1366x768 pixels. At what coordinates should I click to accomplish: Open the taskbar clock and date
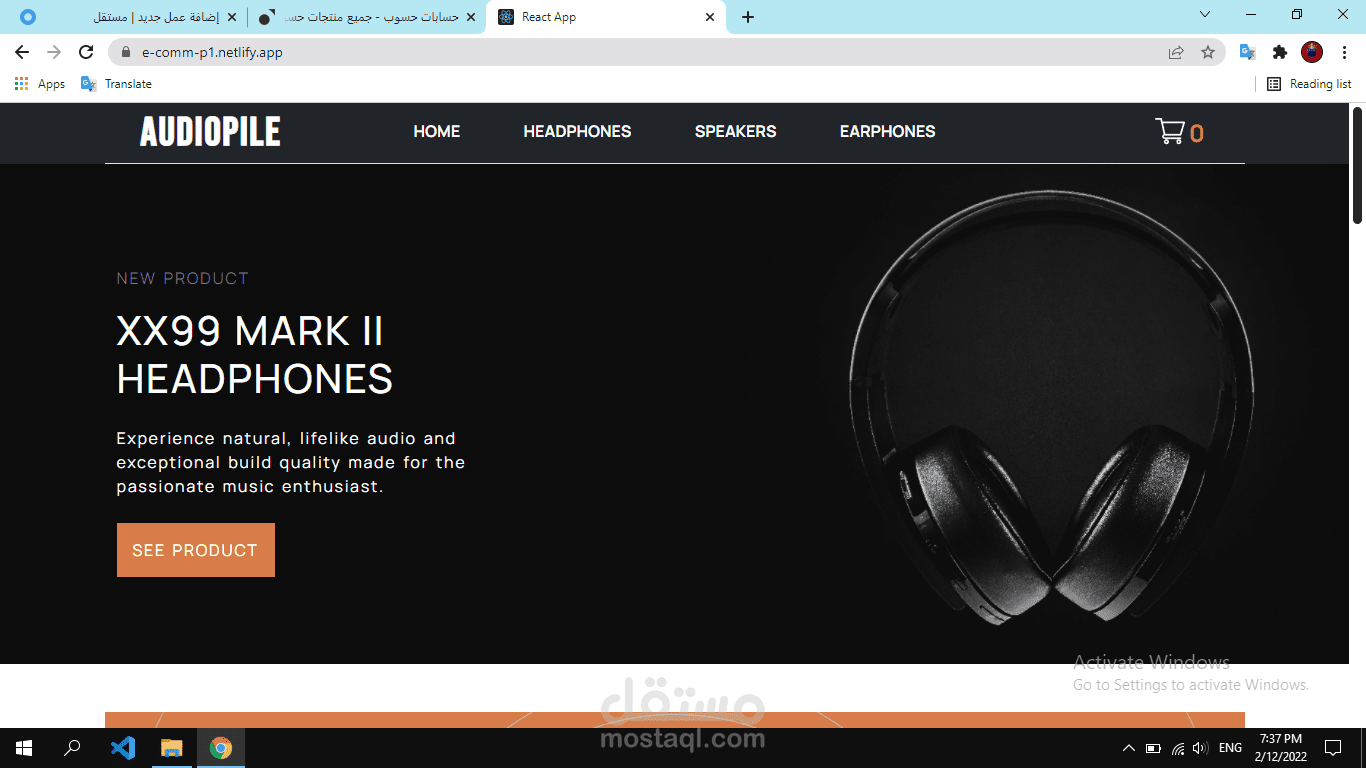[1280, 748]
